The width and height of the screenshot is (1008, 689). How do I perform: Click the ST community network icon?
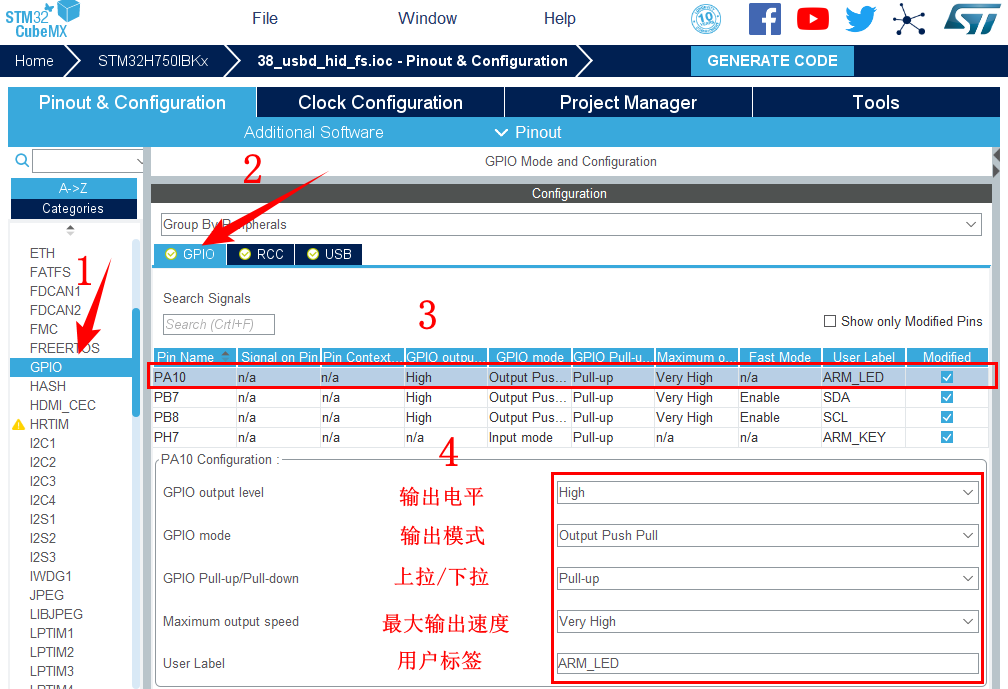coord(909,19)
